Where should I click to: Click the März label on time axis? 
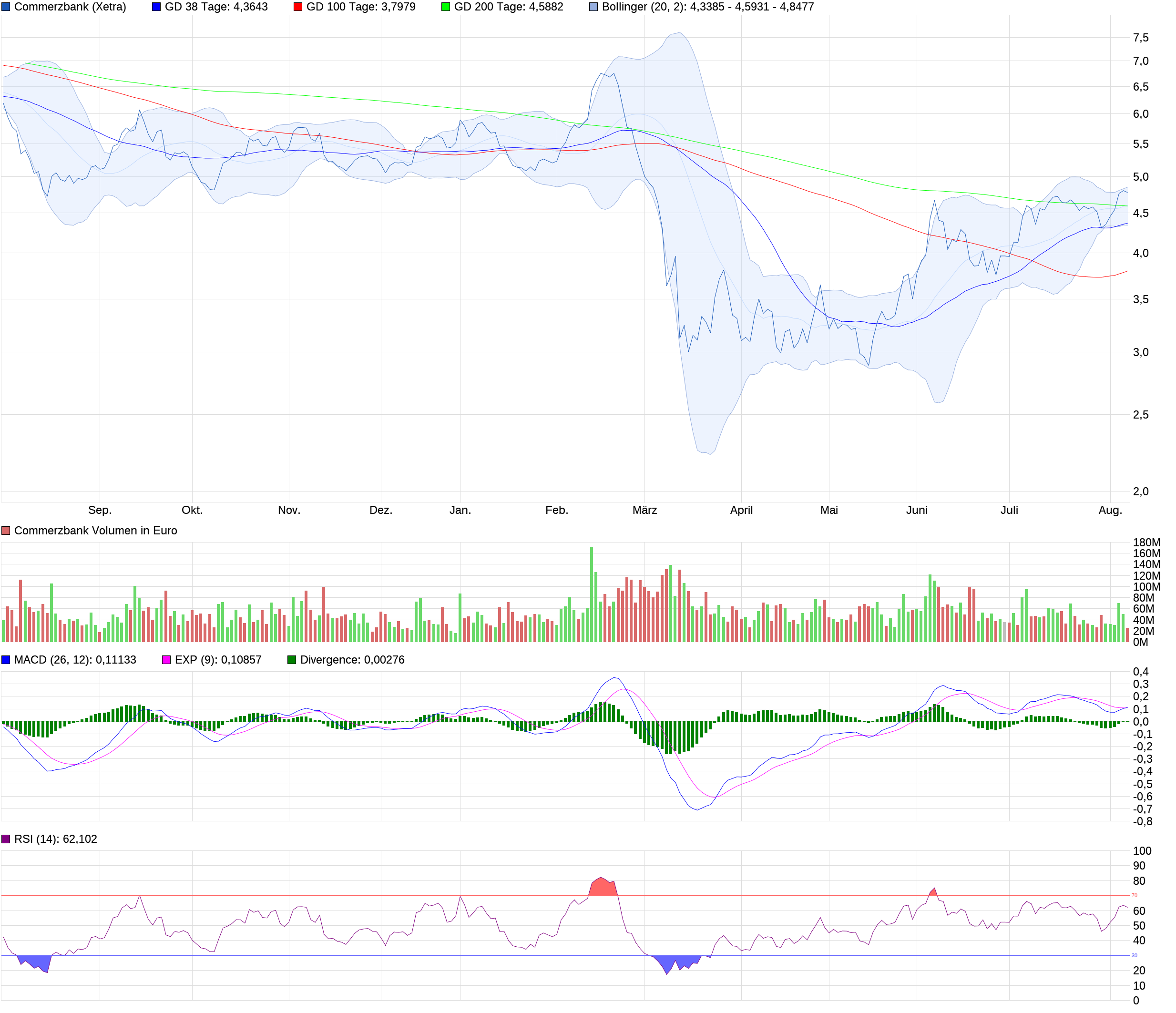click(645, 510)
